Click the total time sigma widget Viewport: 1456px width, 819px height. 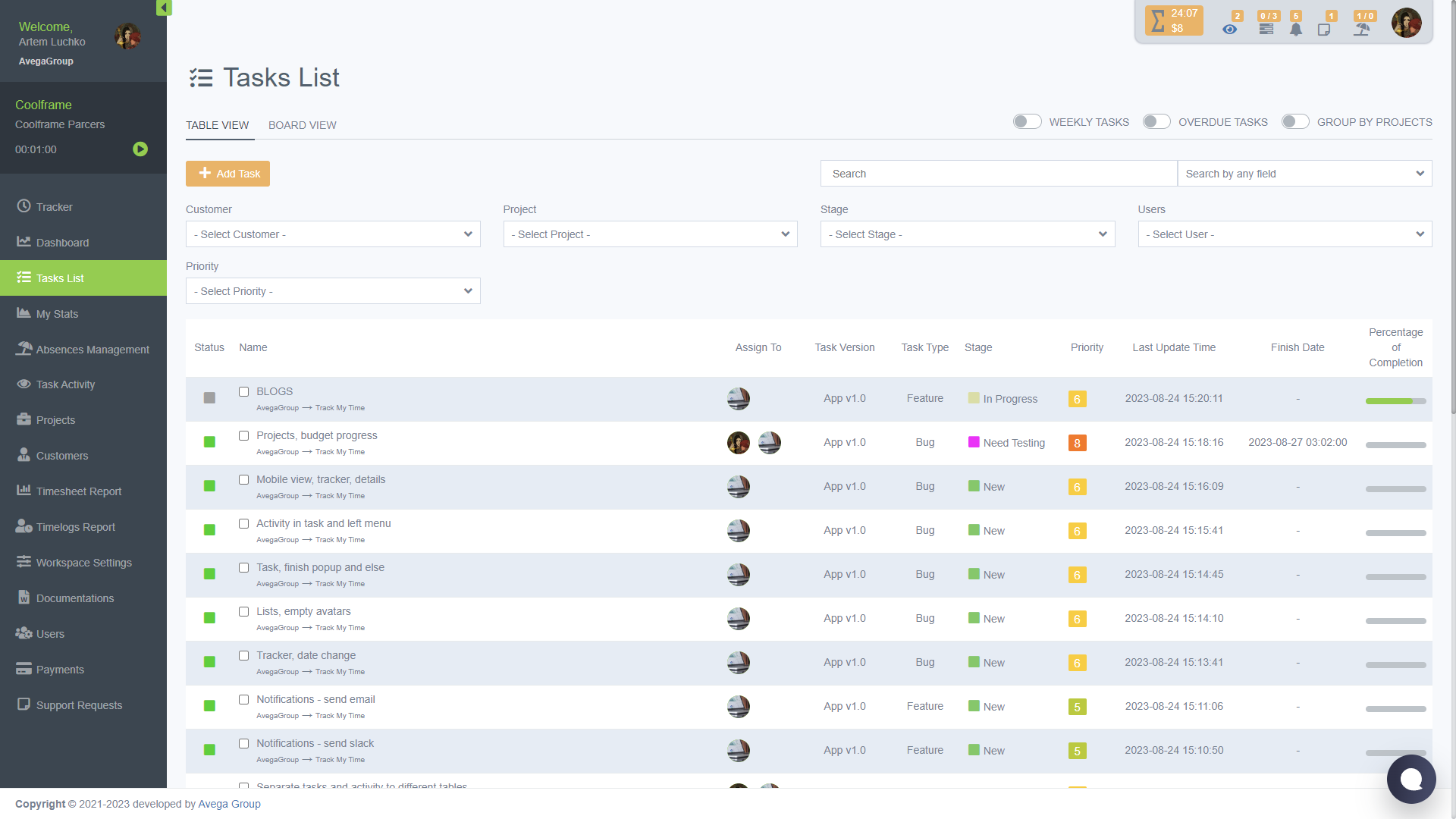1174,20
